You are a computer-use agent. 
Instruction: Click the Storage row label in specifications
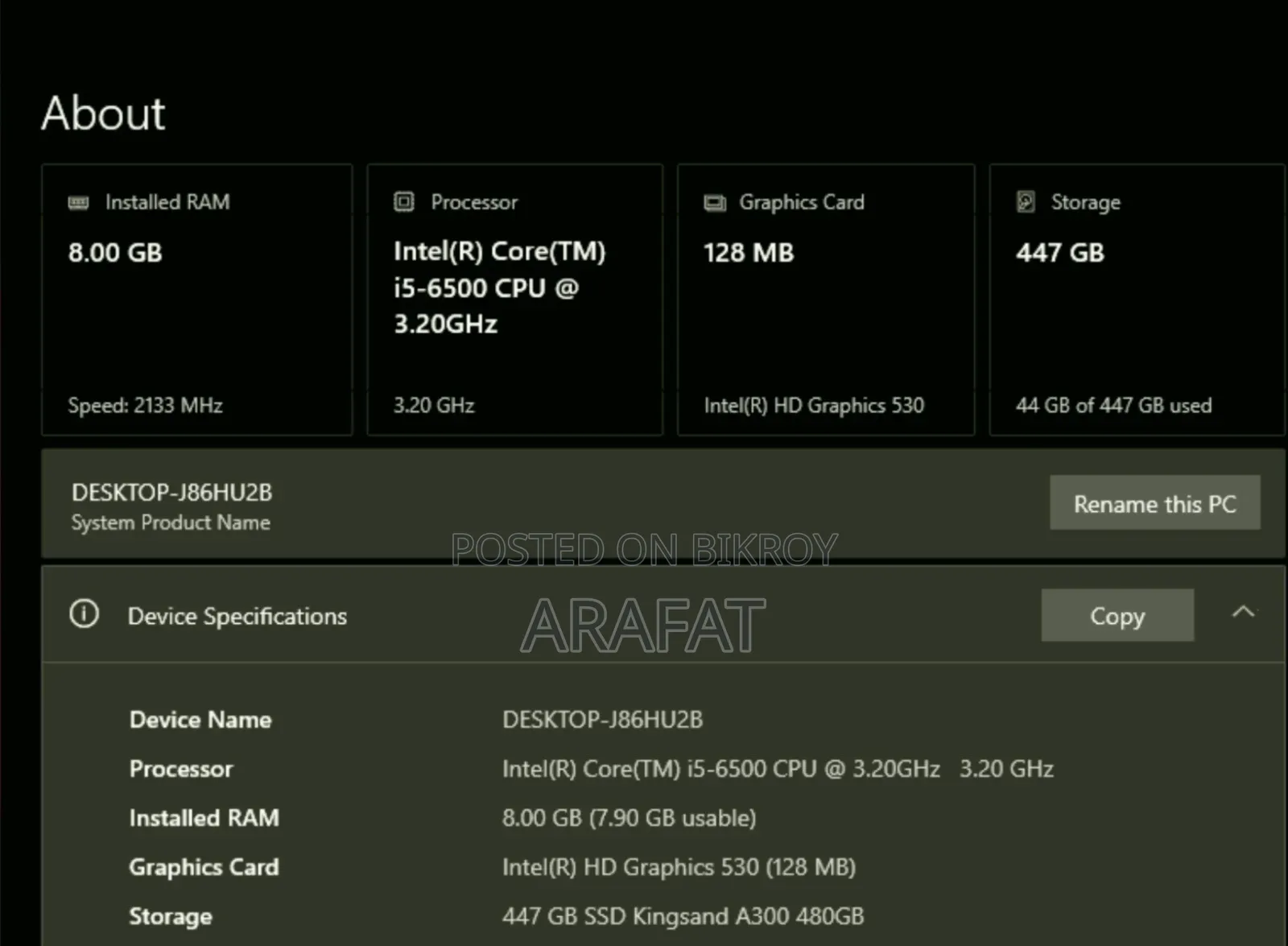(171, 916)
